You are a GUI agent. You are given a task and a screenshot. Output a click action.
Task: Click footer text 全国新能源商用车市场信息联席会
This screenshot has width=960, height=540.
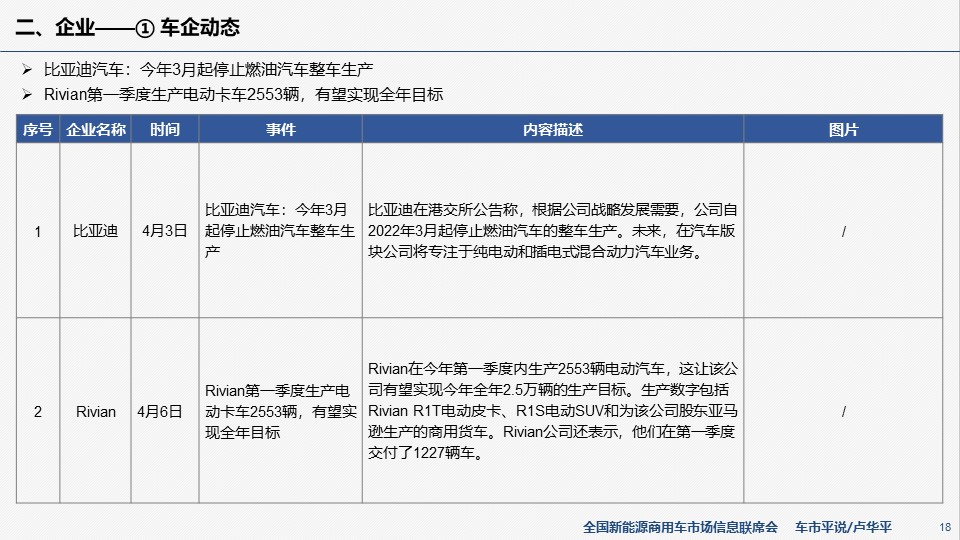[x=680, y=527]
